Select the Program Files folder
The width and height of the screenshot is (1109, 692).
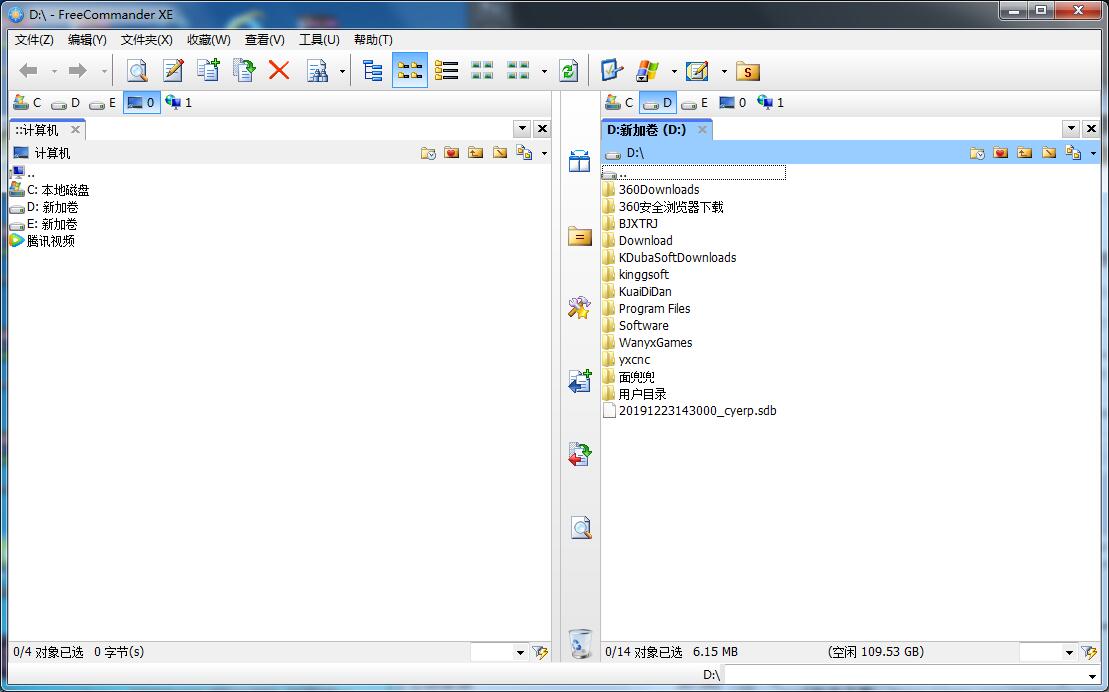(x=646, y=308)
